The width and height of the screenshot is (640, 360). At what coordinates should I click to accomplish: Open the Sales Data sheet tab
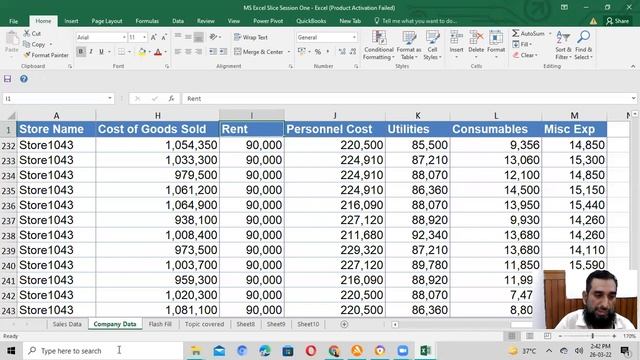point(67,324)
